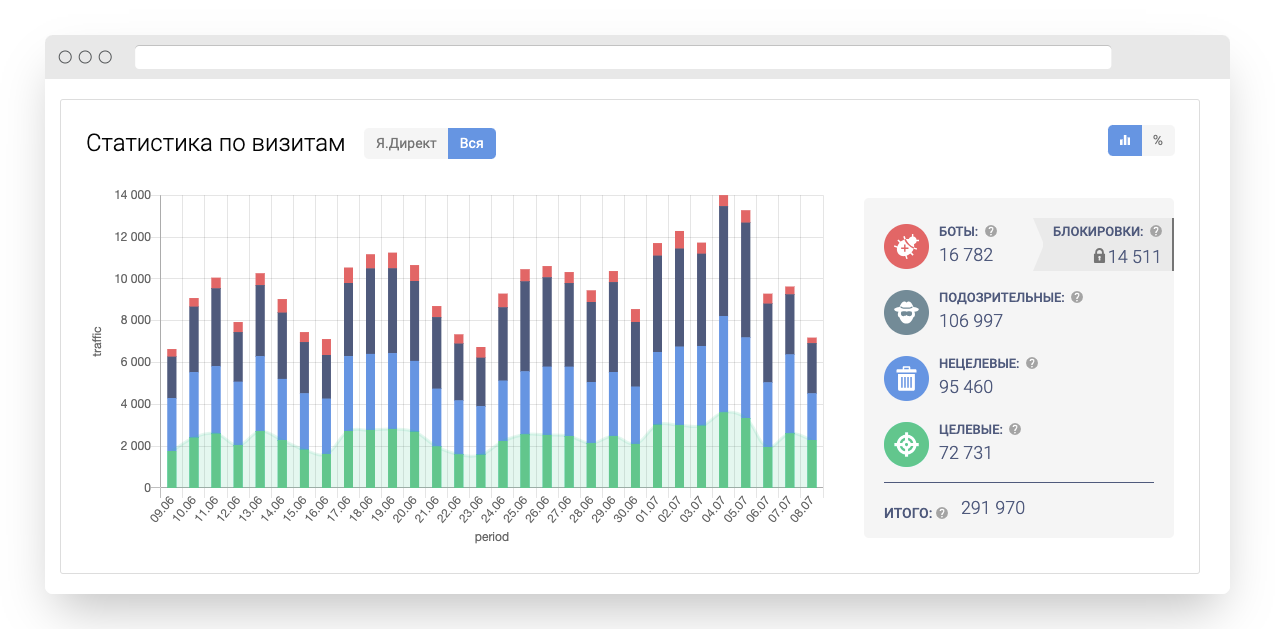Click help icon next to БЛОКИРОВКИ
The image size is (1275, 629).
[x=1156, y=231]
